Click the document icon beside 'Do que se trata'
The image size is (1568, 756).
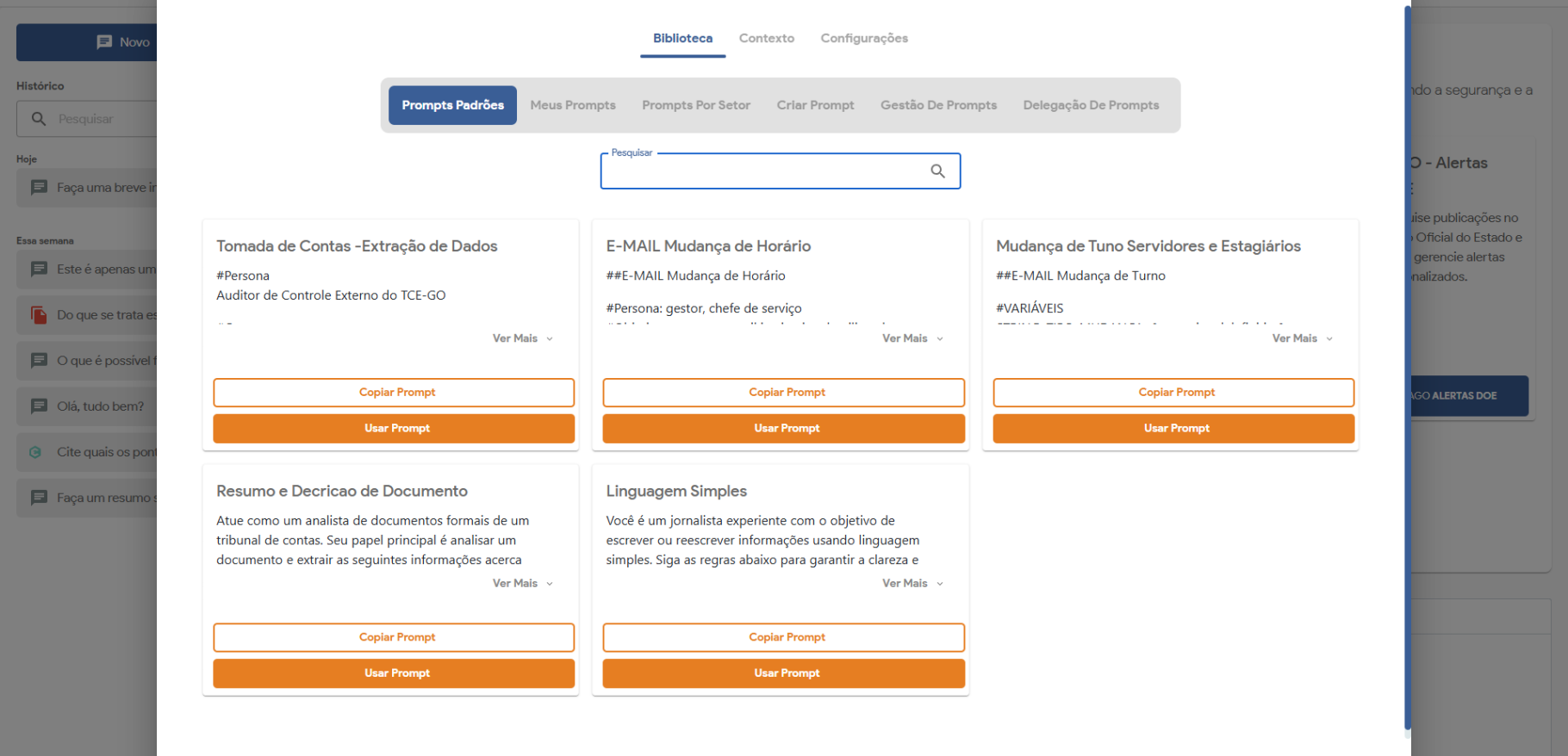pos(39,315)
